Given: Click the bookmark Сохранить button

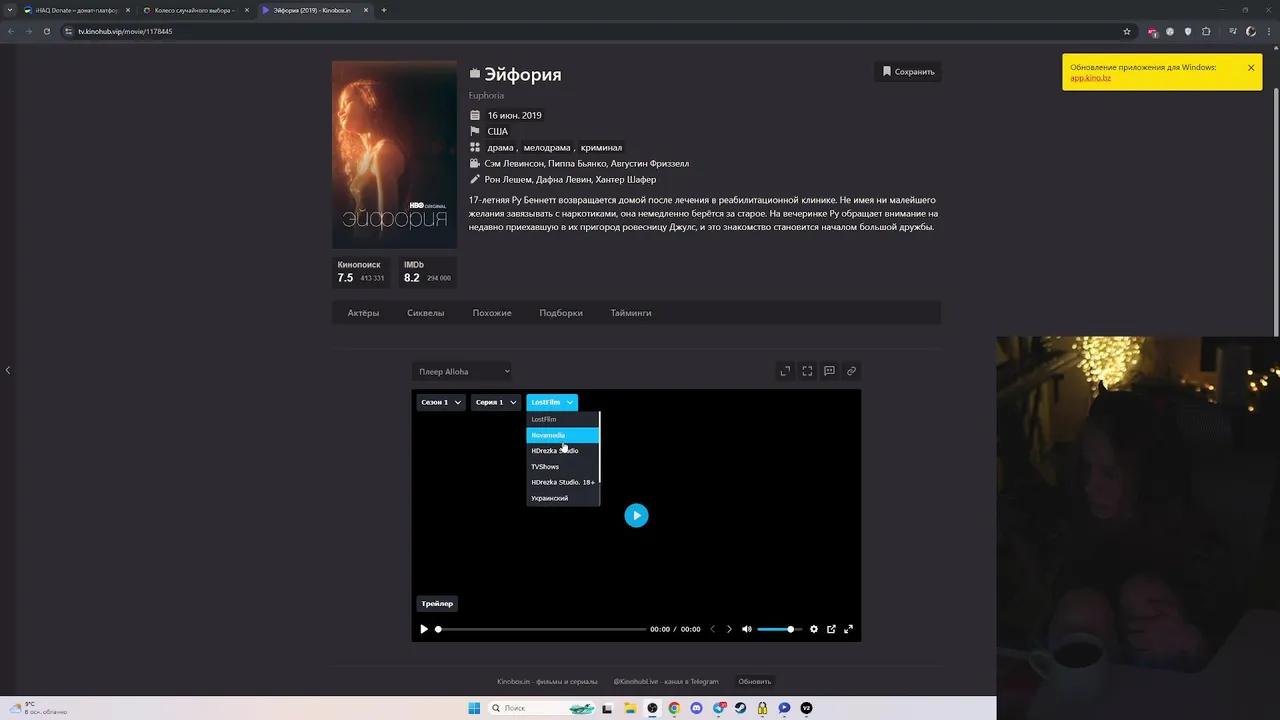Looking at the screenshot, I should [908, 72].
